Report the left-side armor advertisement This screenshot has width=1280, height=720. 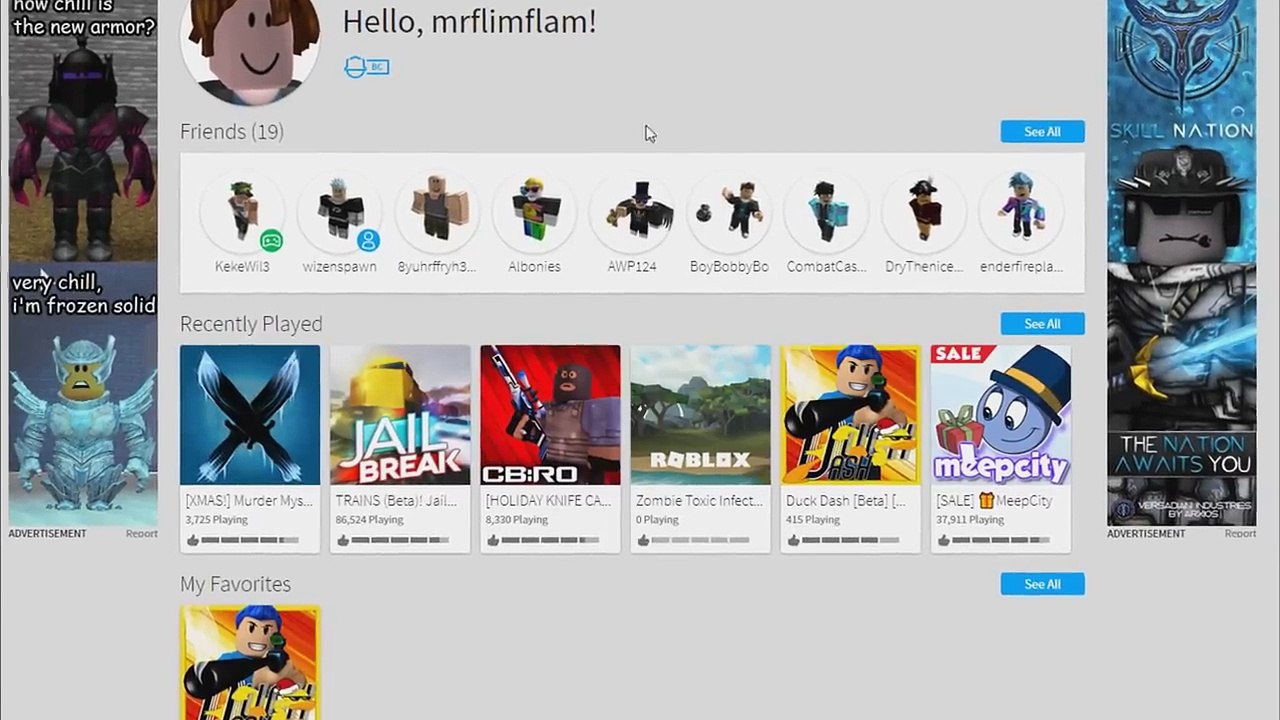point(142,534)
